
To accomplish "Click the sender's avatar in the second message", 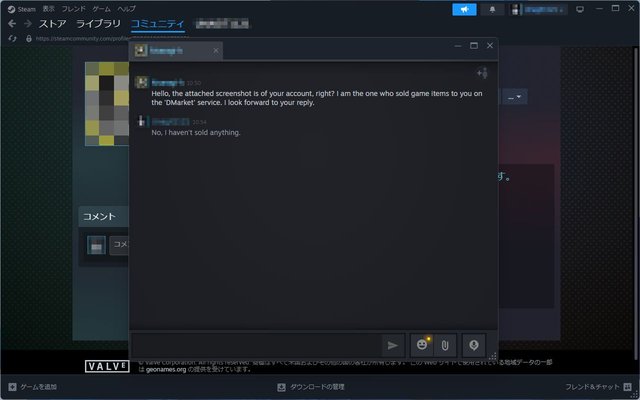I will click(x=142, y=121).
